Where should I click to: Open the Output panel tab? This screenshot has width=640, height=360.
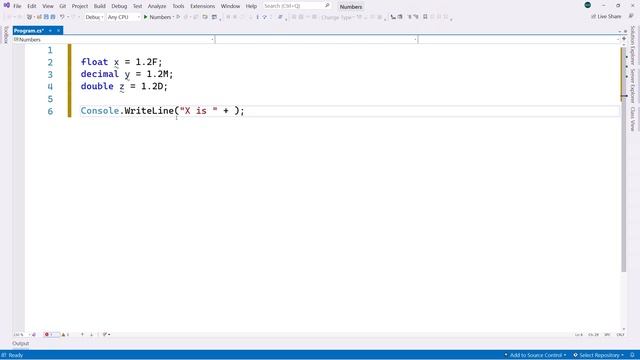20,344
